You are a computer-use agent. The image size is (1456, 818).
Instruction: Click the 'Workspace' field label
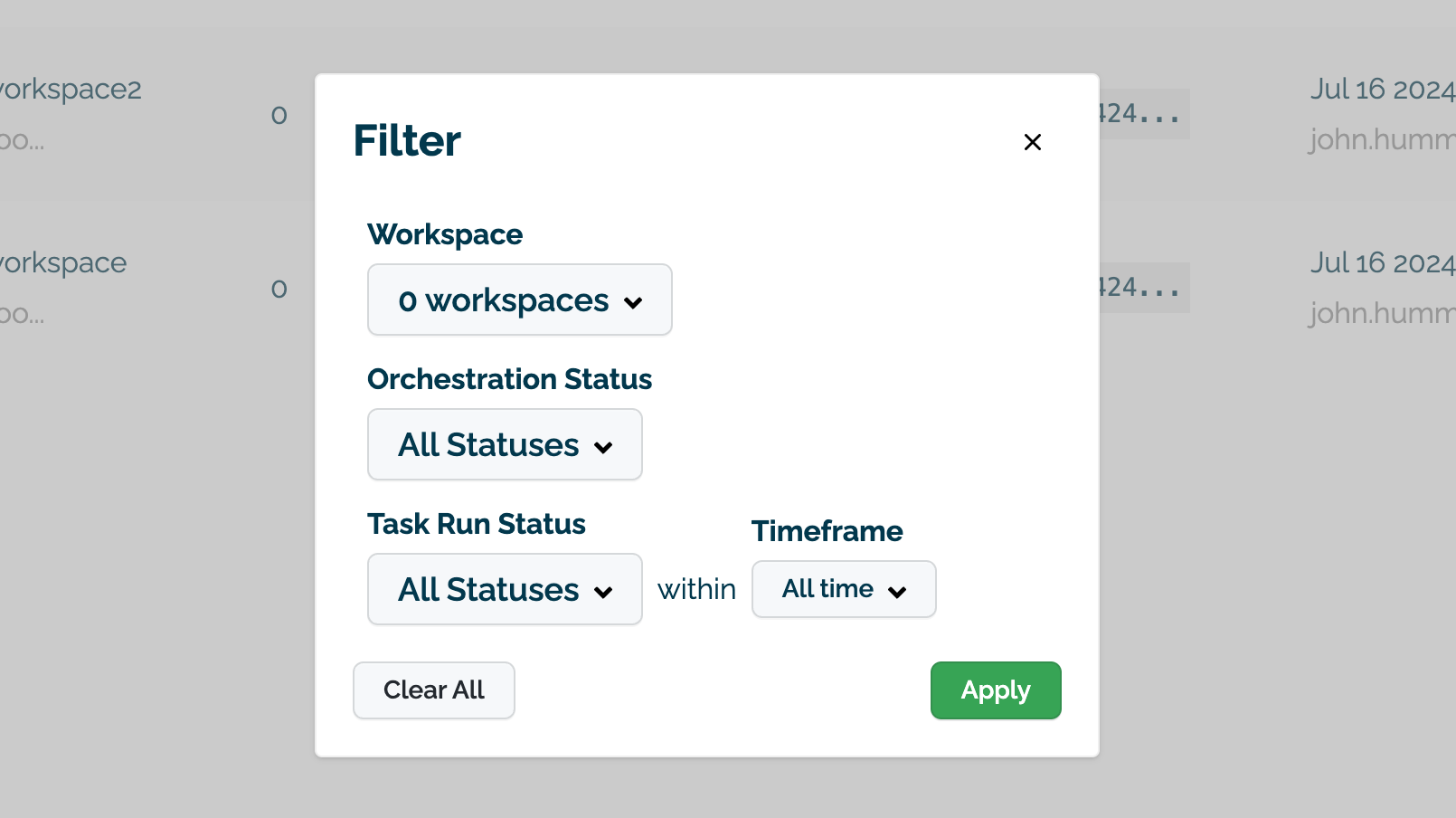[445, 234]
